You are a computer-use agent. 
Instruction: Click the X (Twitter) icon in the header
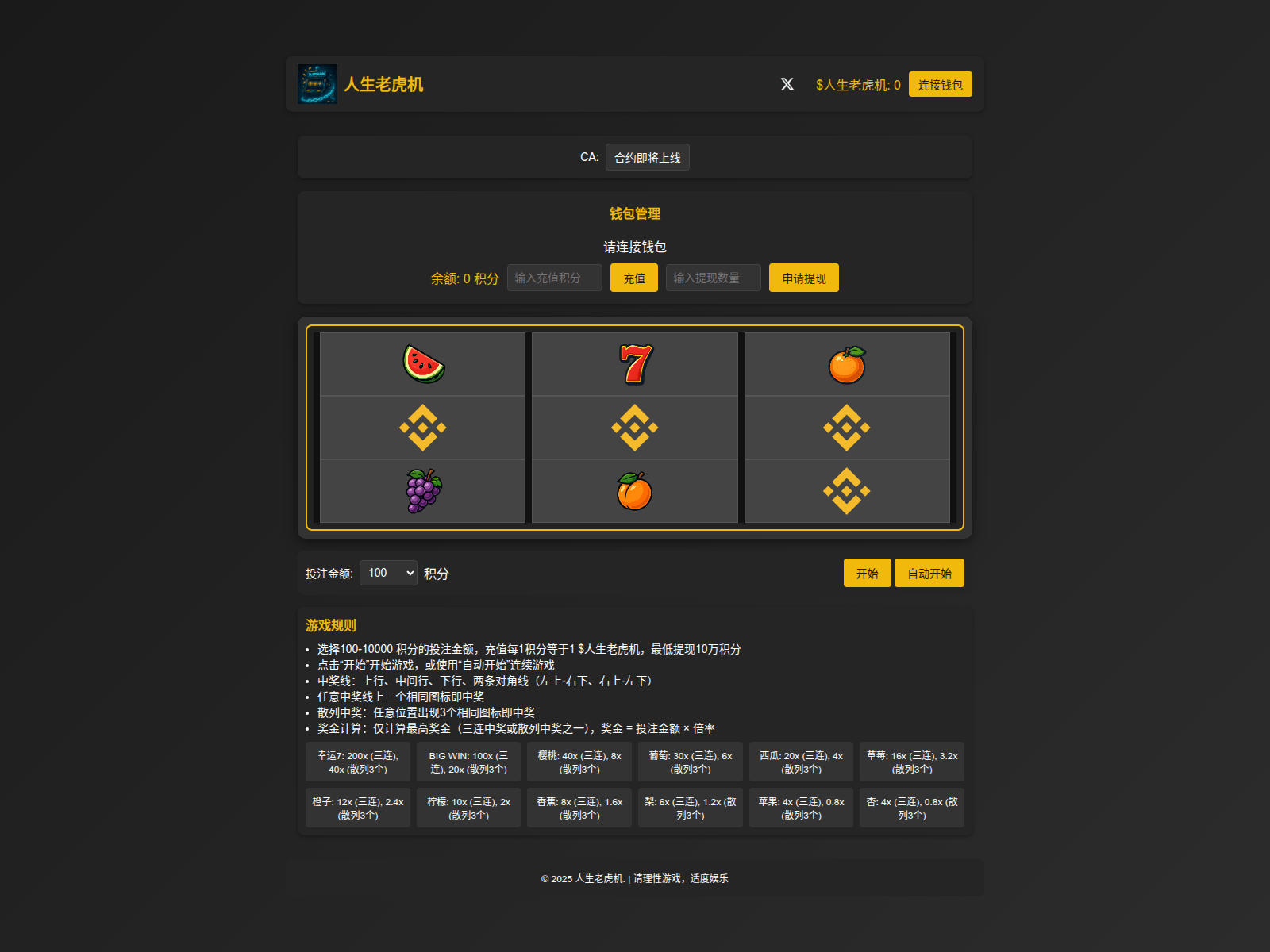(787, 84)
